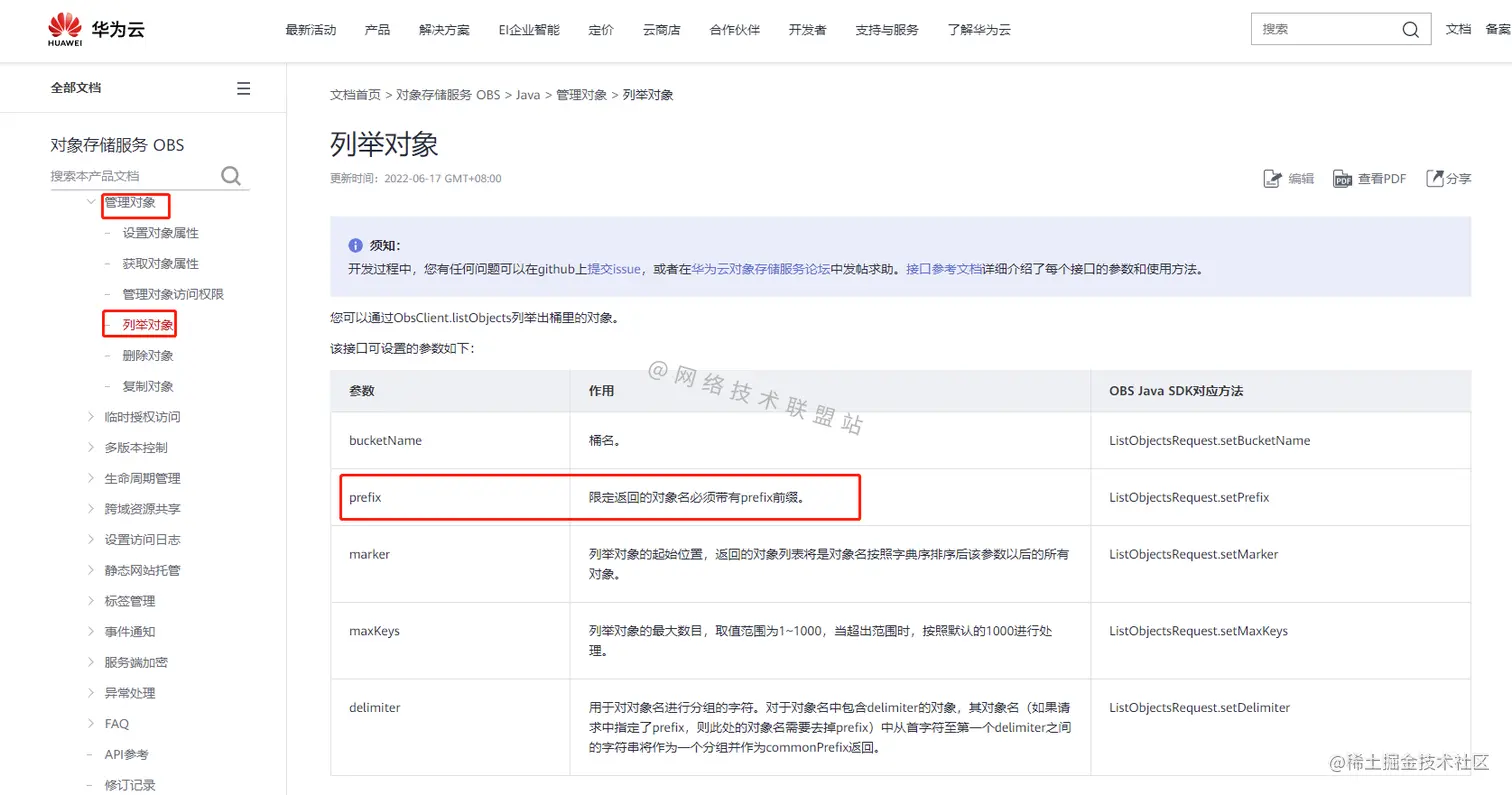Open the 解决方案 menu
This screenshot has height=795, width=1512.
[x=444, y=30]
